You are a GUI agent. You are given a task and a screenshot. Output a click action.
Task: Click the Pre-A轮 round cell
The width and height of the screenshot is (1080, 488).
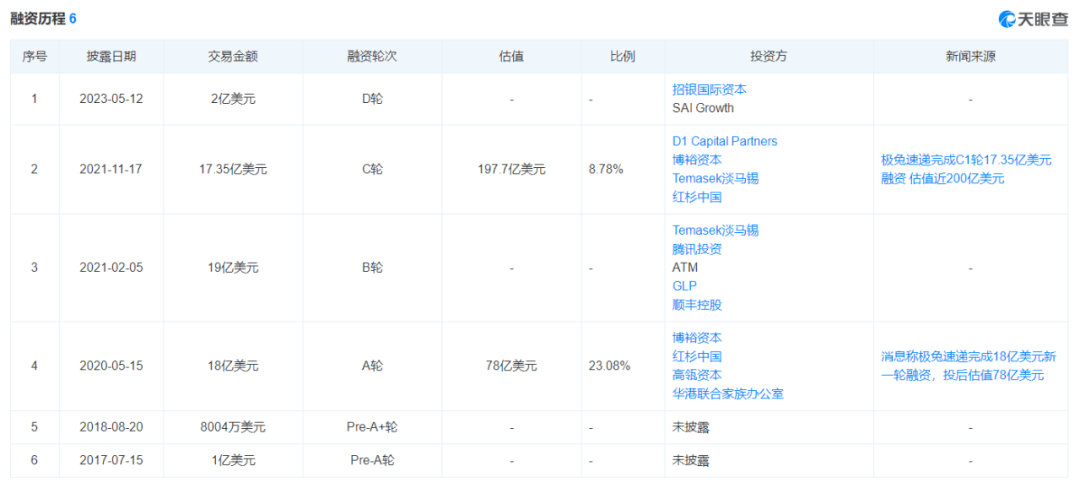372,460
